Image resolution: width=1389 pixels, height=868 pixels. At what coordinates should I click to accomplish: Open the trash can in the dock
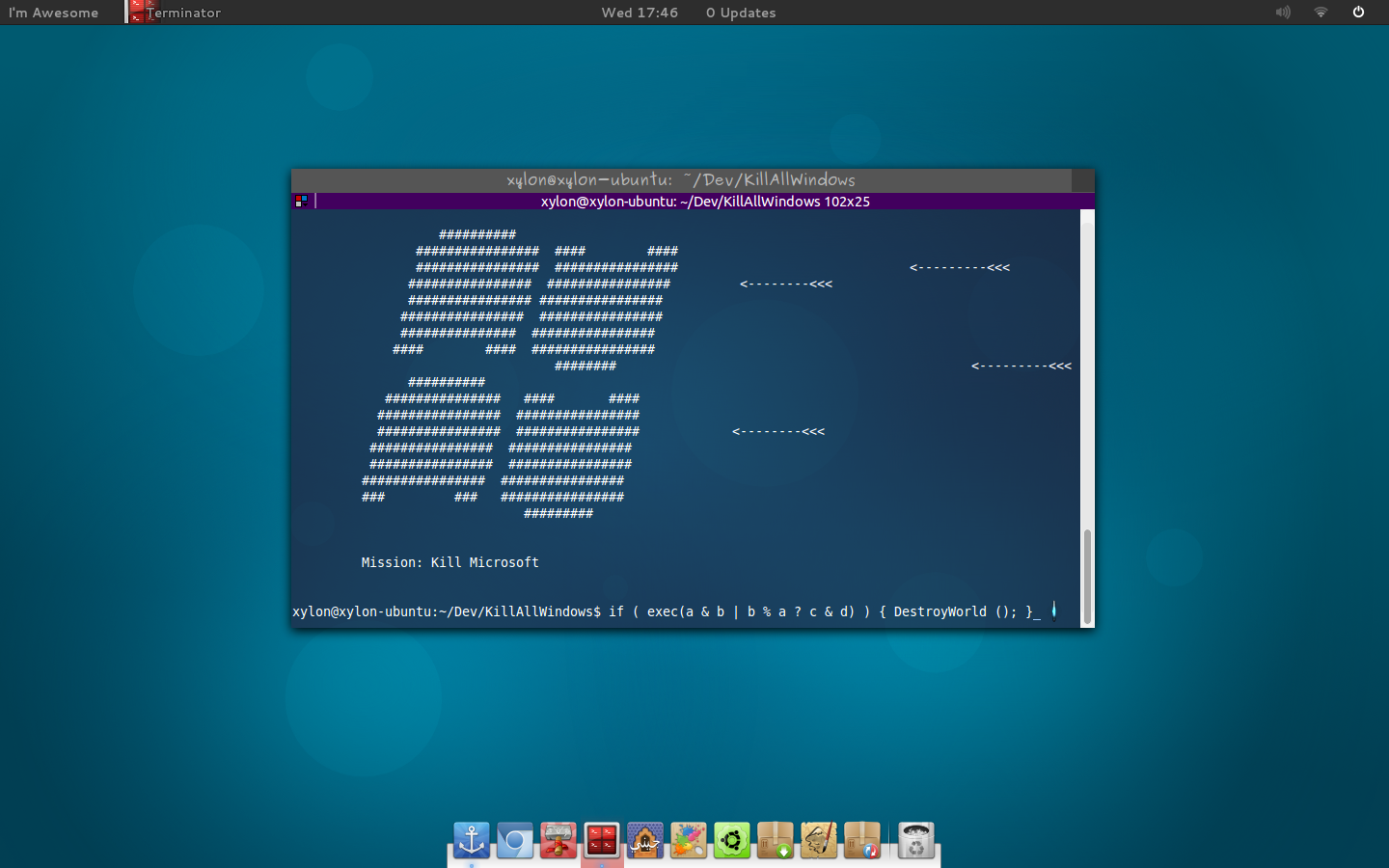tap(915, 841)
